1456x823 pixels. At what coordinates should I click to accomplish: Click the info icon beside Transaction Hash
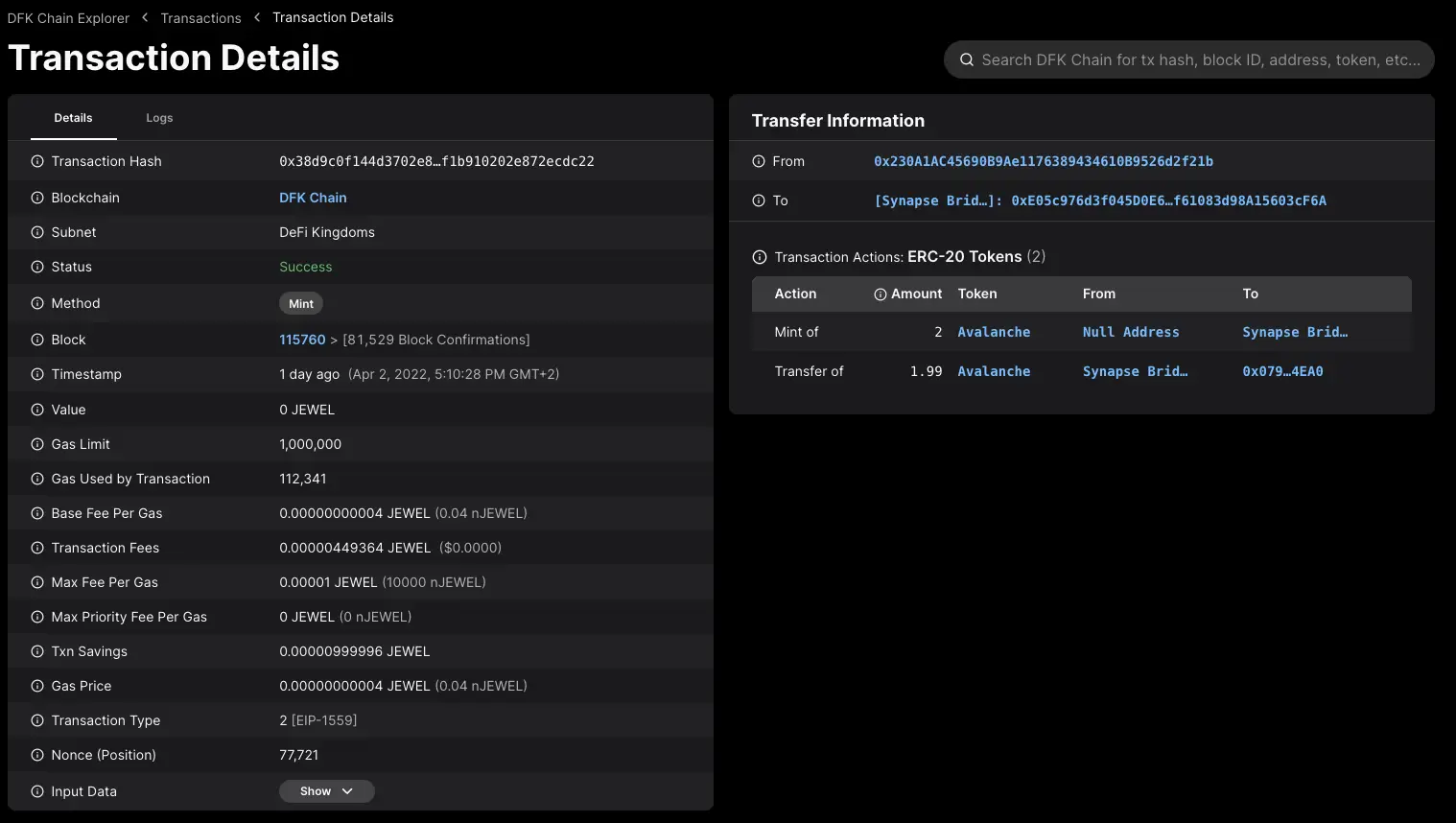37,161
